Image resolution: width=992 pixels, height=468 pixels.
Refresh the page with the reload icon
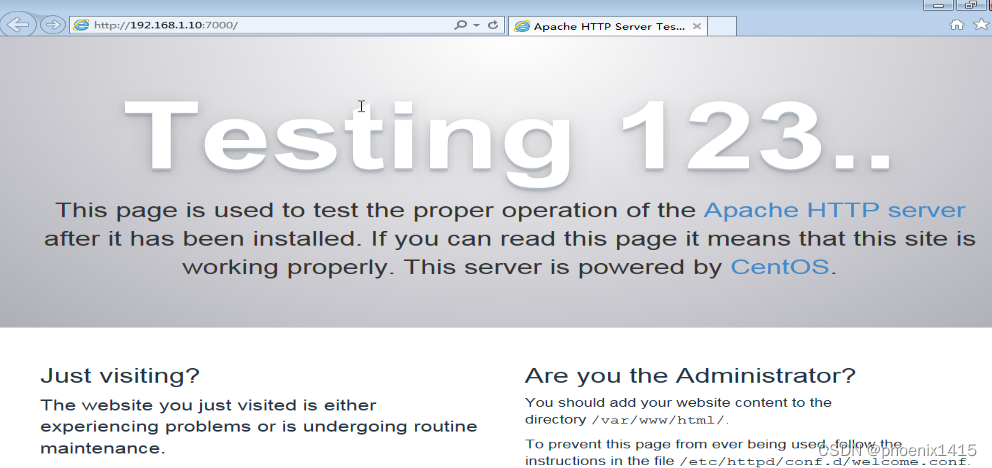pos(493,25)
